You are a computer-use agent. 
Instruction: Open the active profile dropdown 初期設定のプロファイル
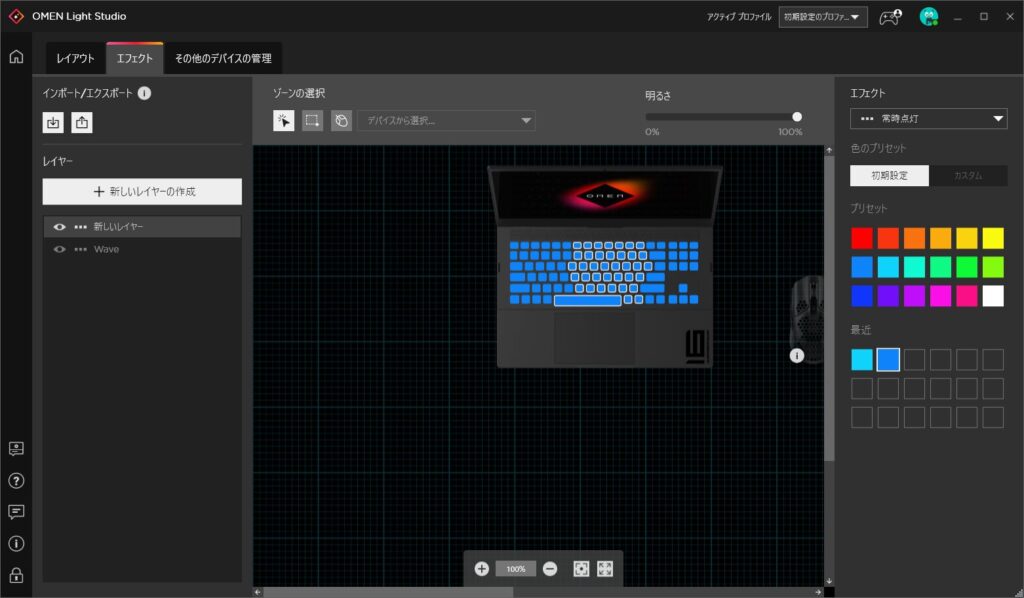tap(823, 17)
